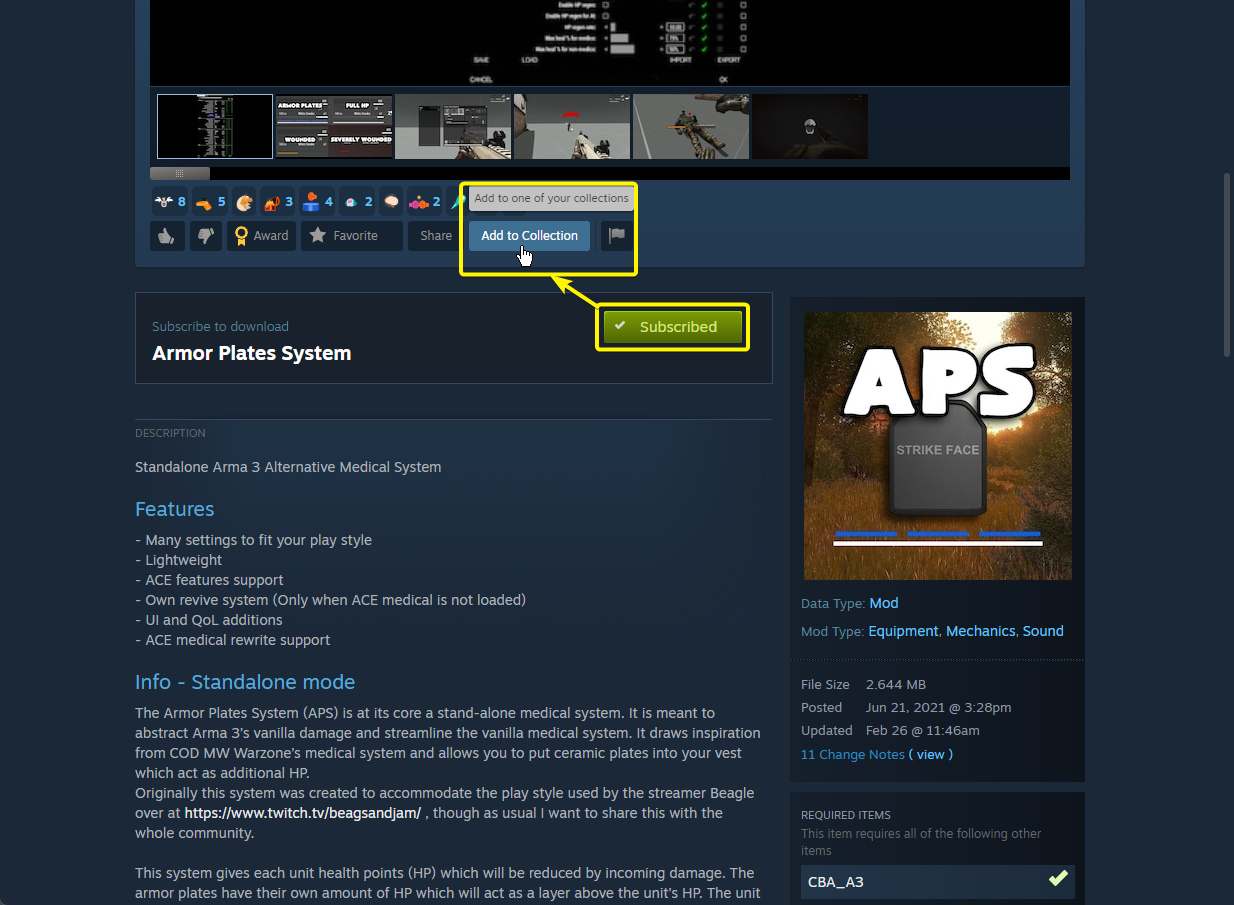Click the thumbnail strip horizontal scrollbar handle
Screen dimensions: 1234x905
180,173
